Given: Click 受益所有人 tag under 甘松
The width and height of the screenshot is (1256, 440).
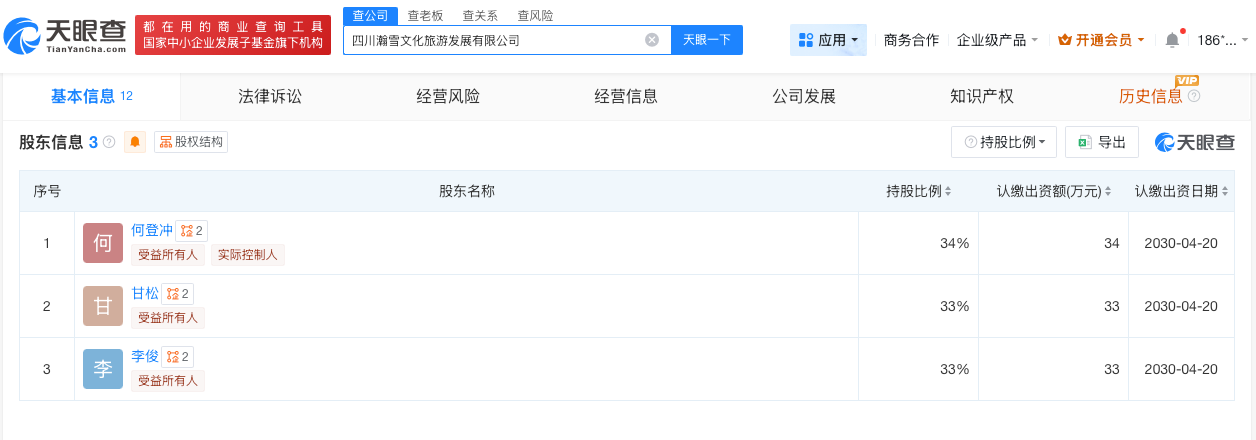Looking at the screenshot, I should (x=168, y=318).
